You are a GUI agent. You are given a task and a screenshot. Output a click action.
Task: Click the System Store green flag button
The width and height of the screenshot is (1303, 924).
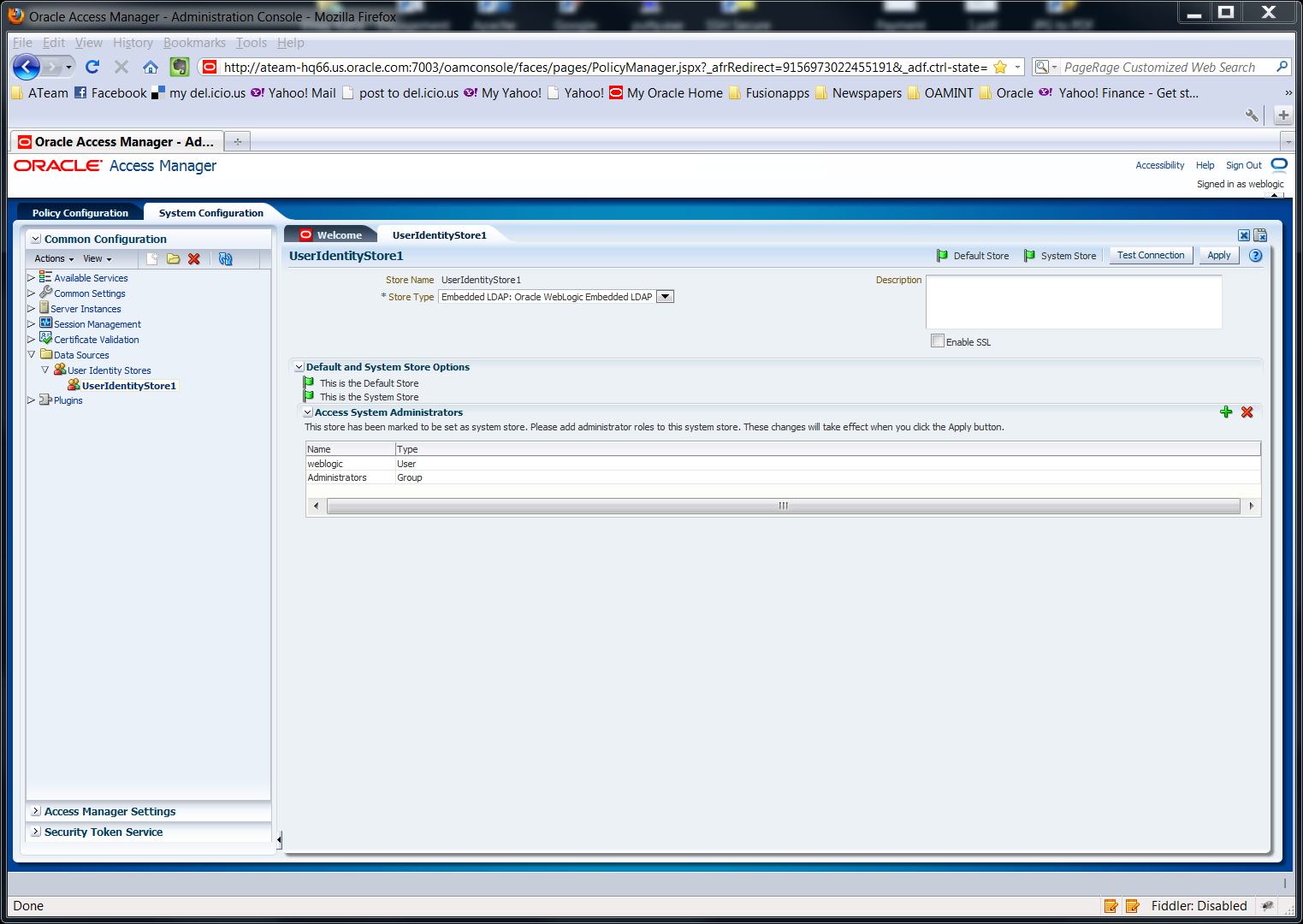tap(1060, 256)
